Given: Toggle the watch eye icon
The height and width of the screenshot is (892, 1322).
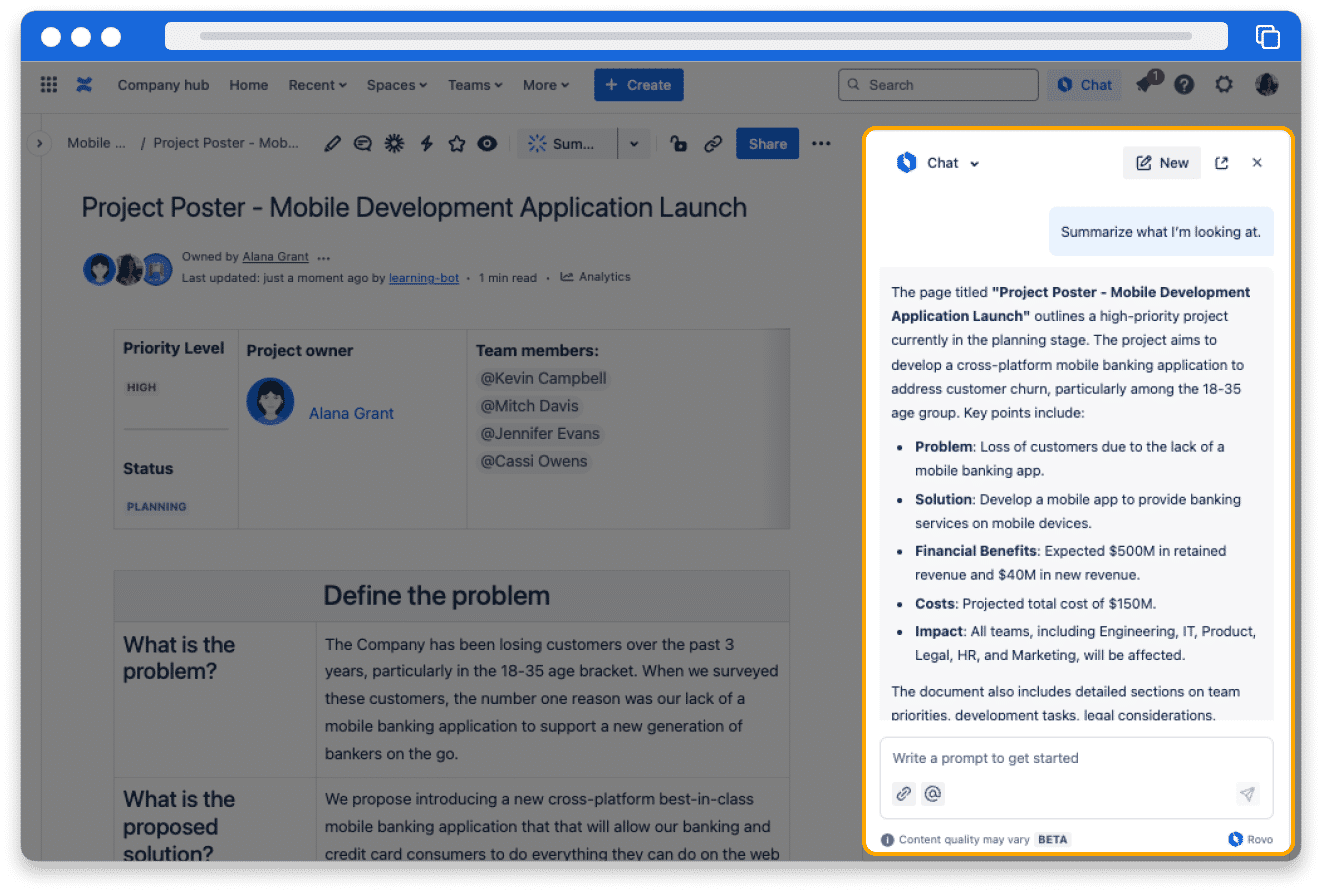Looking at the screenshot, I should (x=487, y=144).
